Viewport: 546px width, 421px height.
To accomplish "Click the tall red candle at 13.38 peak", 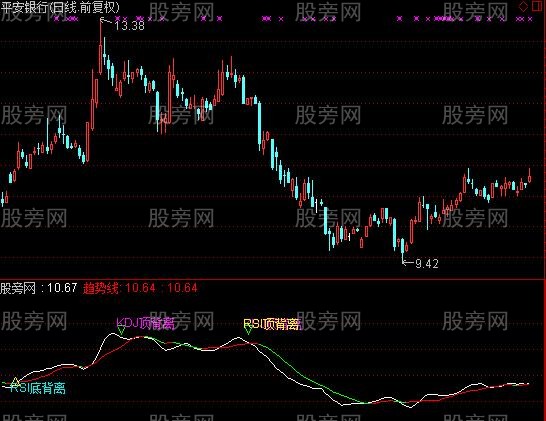I will [101, 47].
